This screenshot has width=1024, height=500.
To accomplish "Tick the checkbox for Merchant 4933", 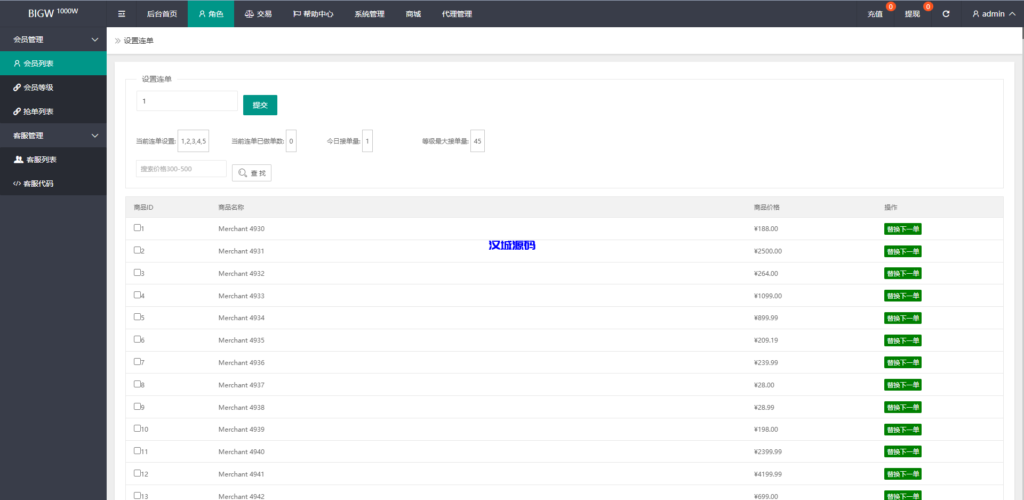I will tap(138, 295).
